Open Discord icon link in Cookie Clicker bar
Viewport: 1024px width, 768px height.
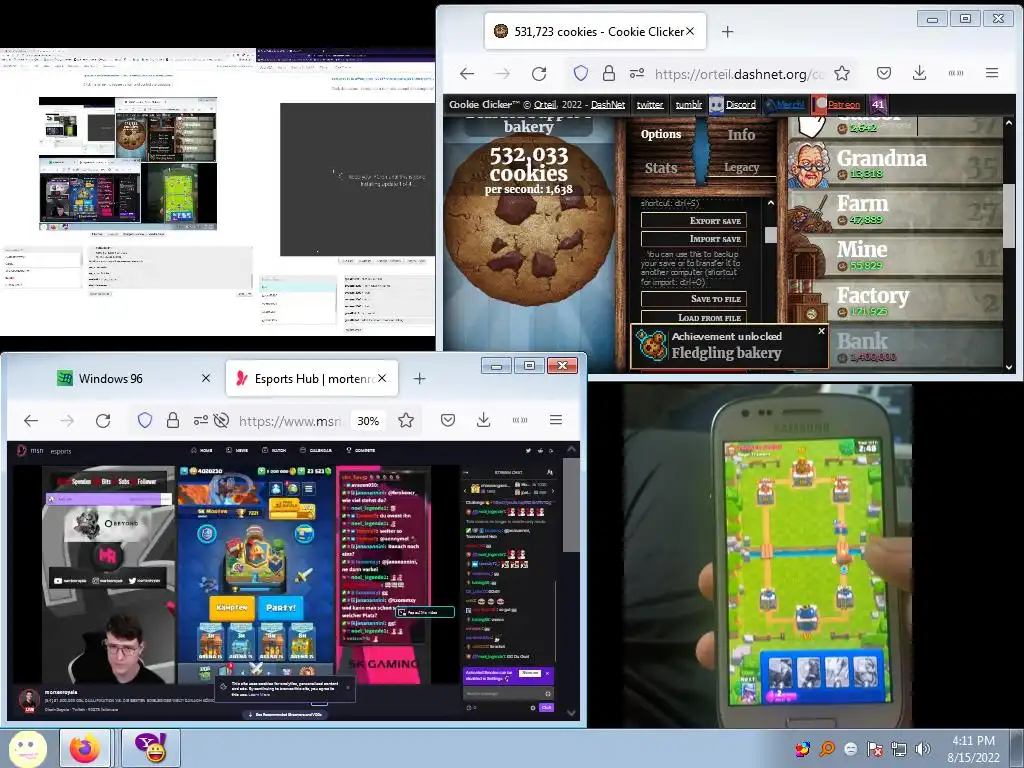click(x=717, y=104)
